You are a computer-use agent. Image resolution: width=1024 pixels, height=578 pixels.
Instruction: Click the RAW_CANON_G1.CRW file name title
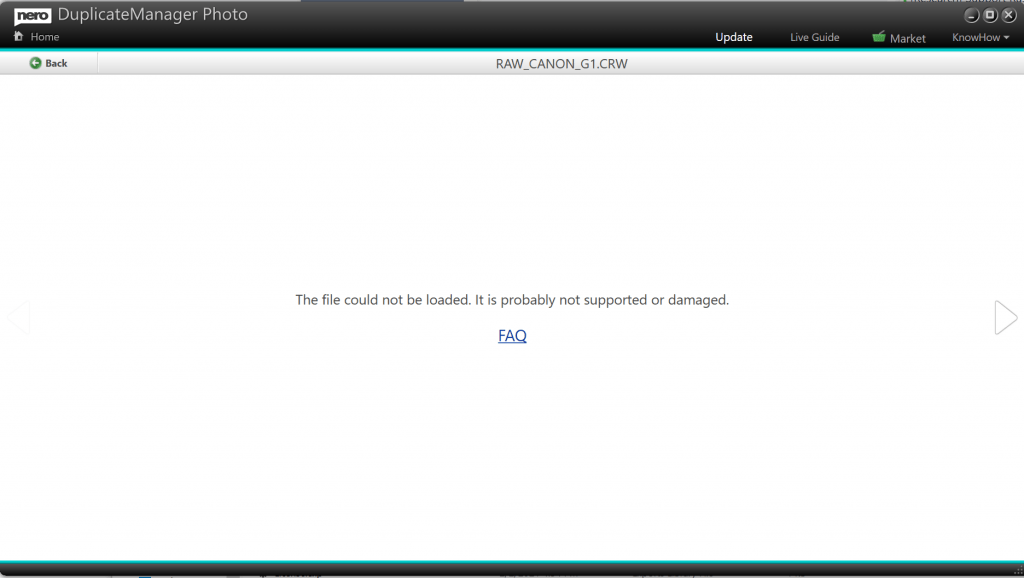(561, 64)
